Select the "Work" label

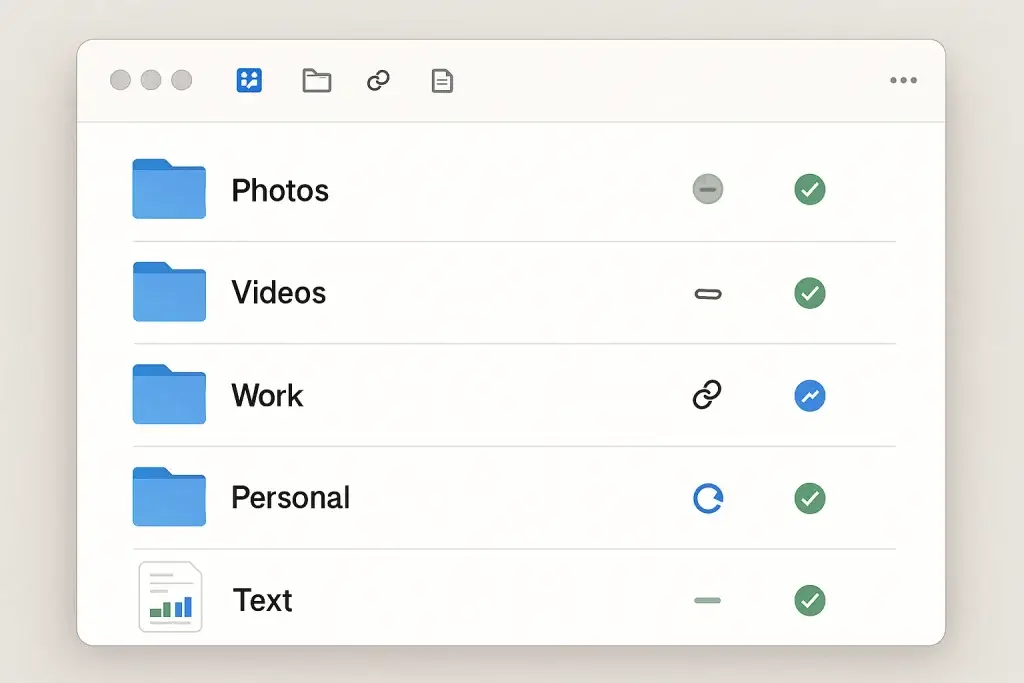tap(267, 395)
